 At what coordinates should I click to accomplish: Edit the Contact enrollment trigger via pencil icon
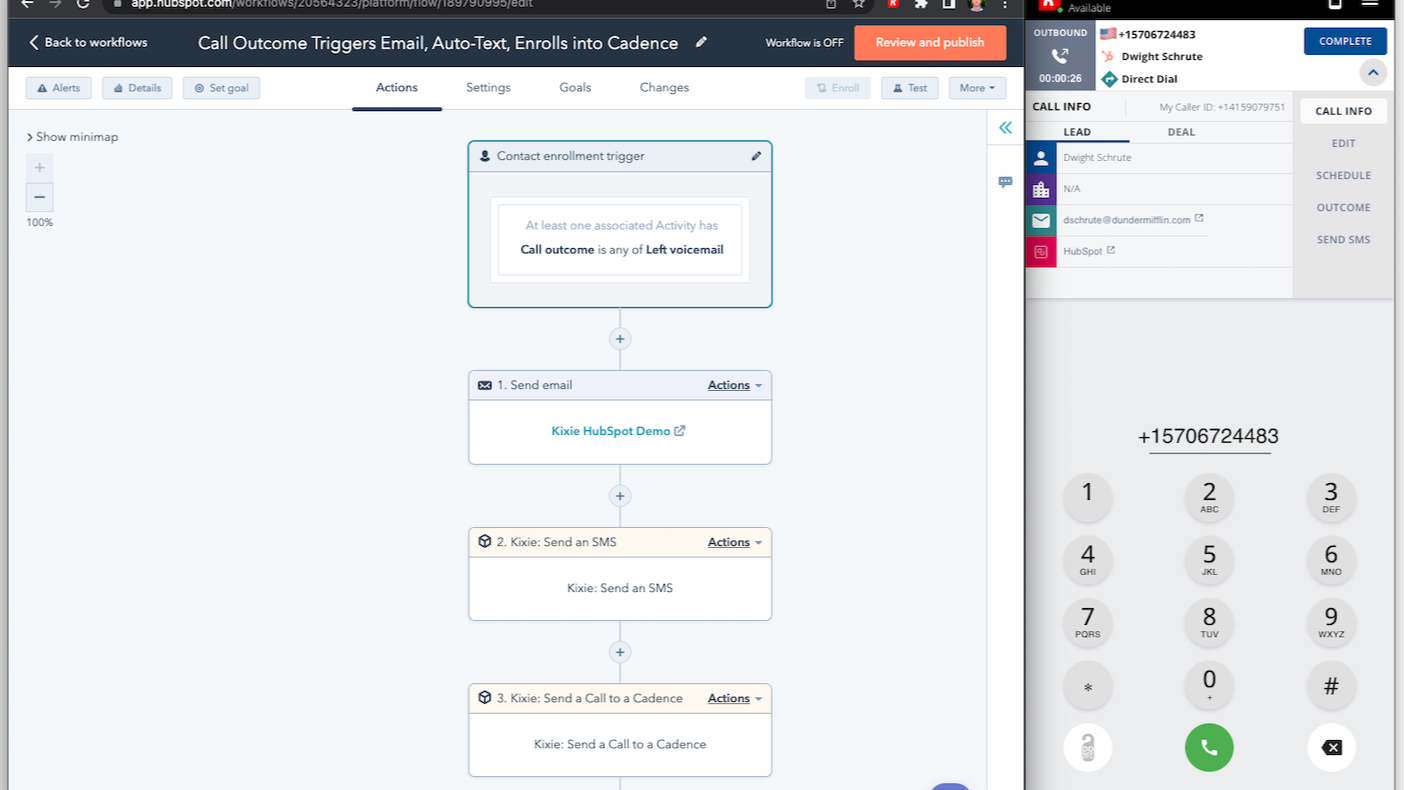(756, 156)
